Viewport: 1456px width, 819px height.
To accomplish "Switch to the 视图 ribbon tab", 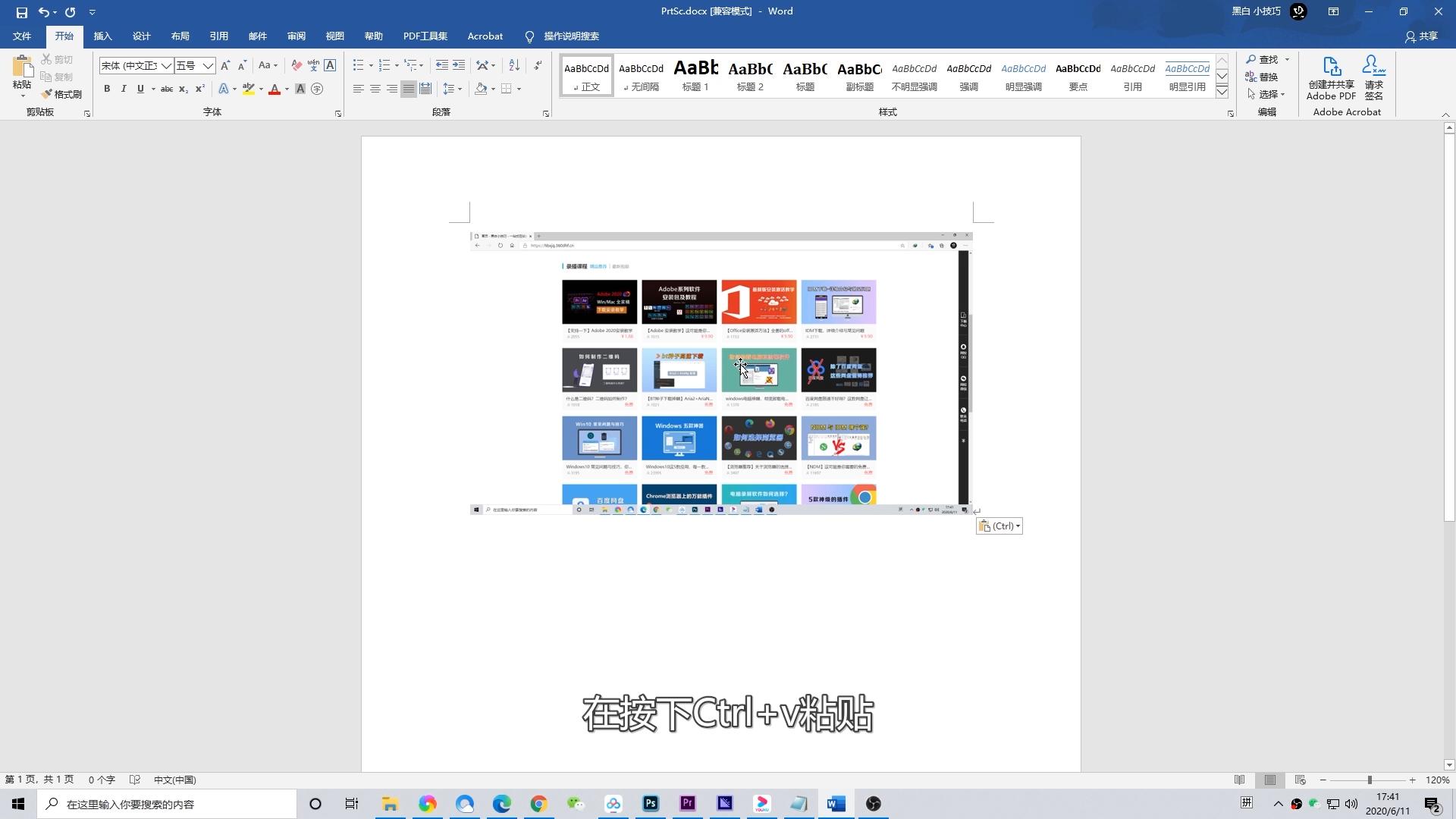I will point(334,36).
